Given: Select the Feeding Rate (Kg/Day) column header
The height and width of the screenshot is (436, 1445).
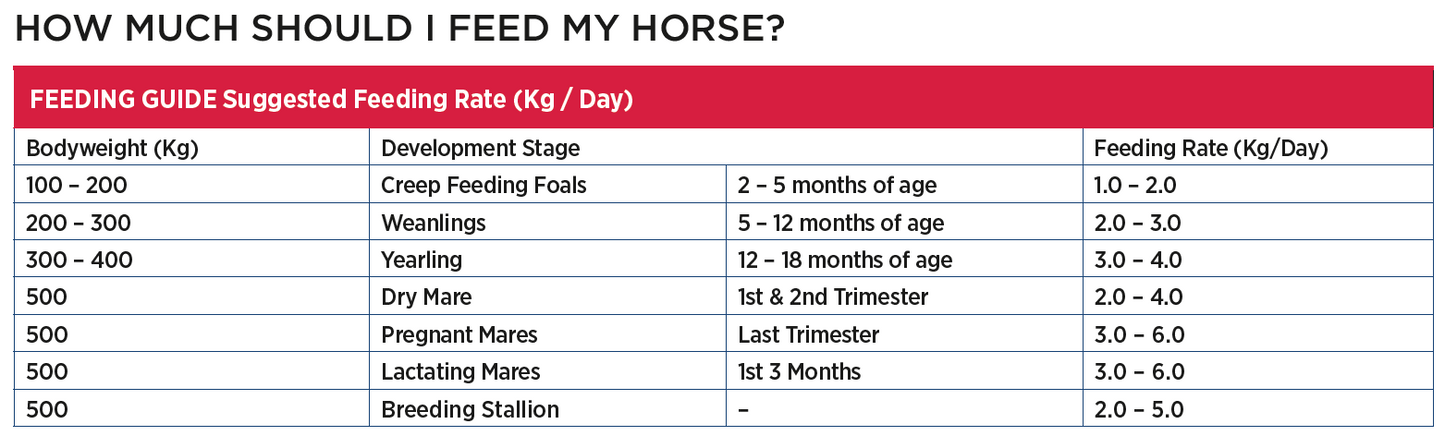Looking at the screenshot, I should tap(1211, 148).
